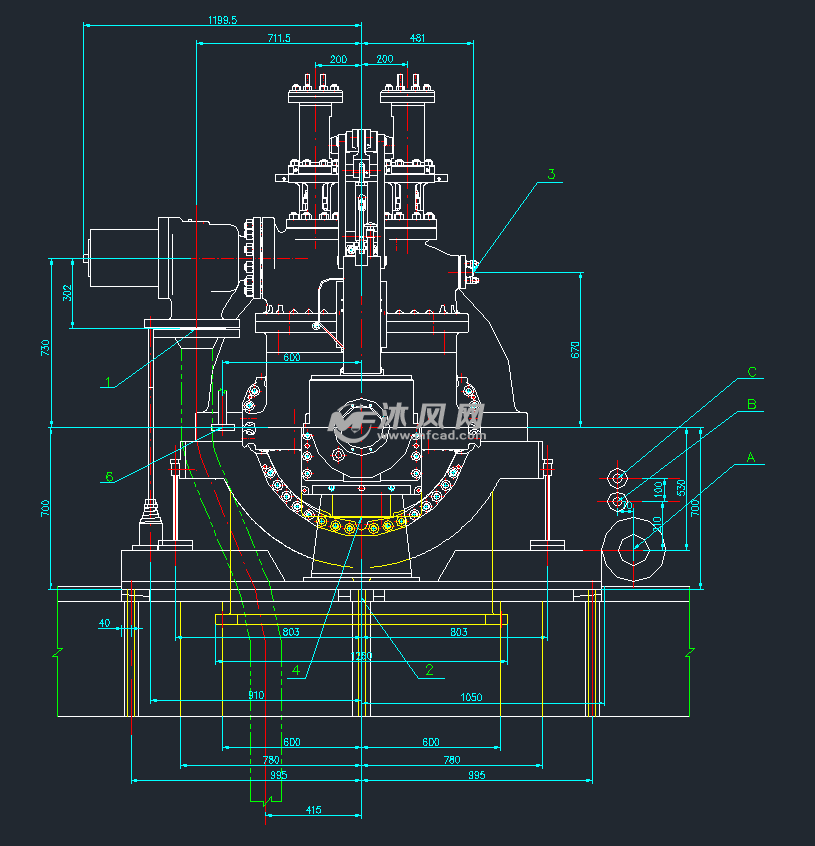
Task: Click the 481 dimension at top right
Action: coord(417,38)
